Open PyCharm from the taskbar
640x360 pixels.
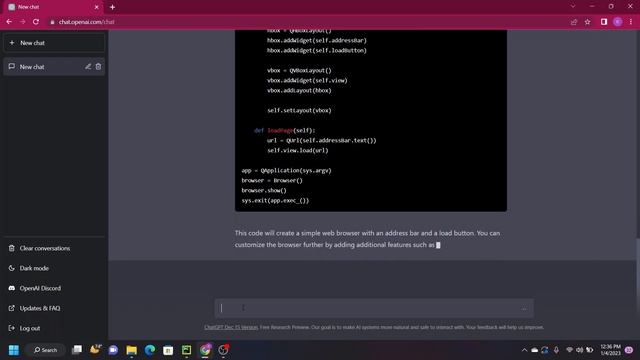187,350
